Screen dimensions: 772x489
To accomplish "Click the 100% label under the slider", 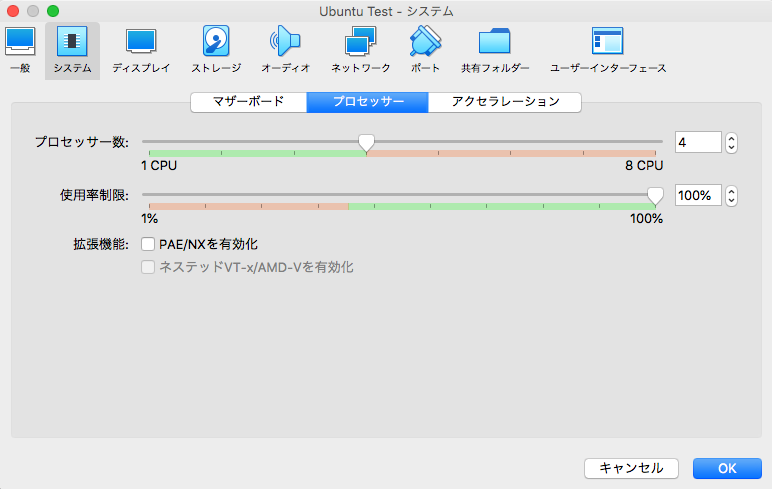I will tap(646, 219).
